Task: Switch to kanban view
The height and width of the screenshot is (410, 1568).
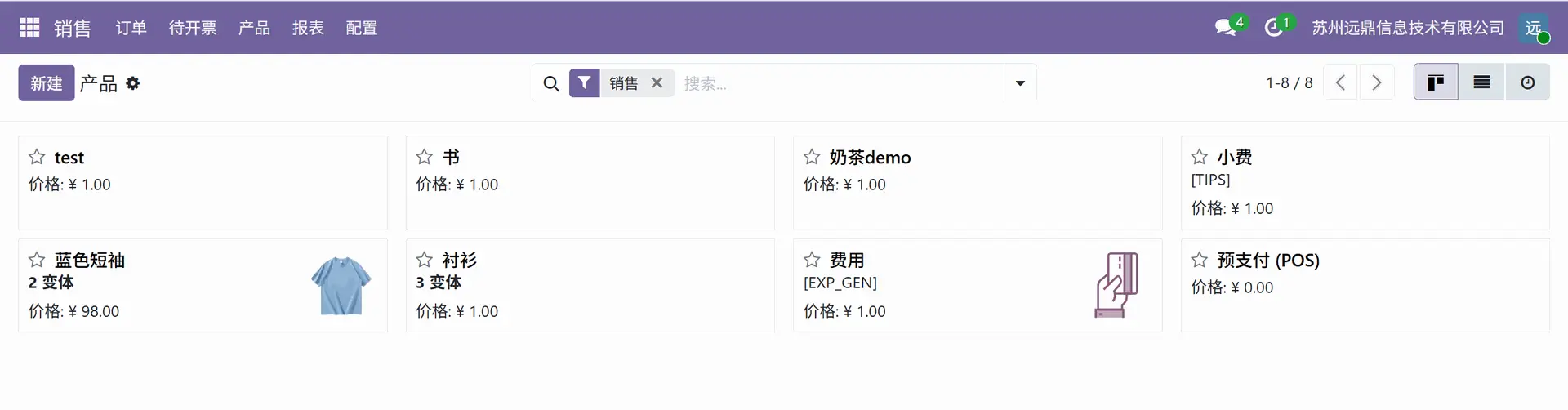Action: click(x=1436, y=82)
